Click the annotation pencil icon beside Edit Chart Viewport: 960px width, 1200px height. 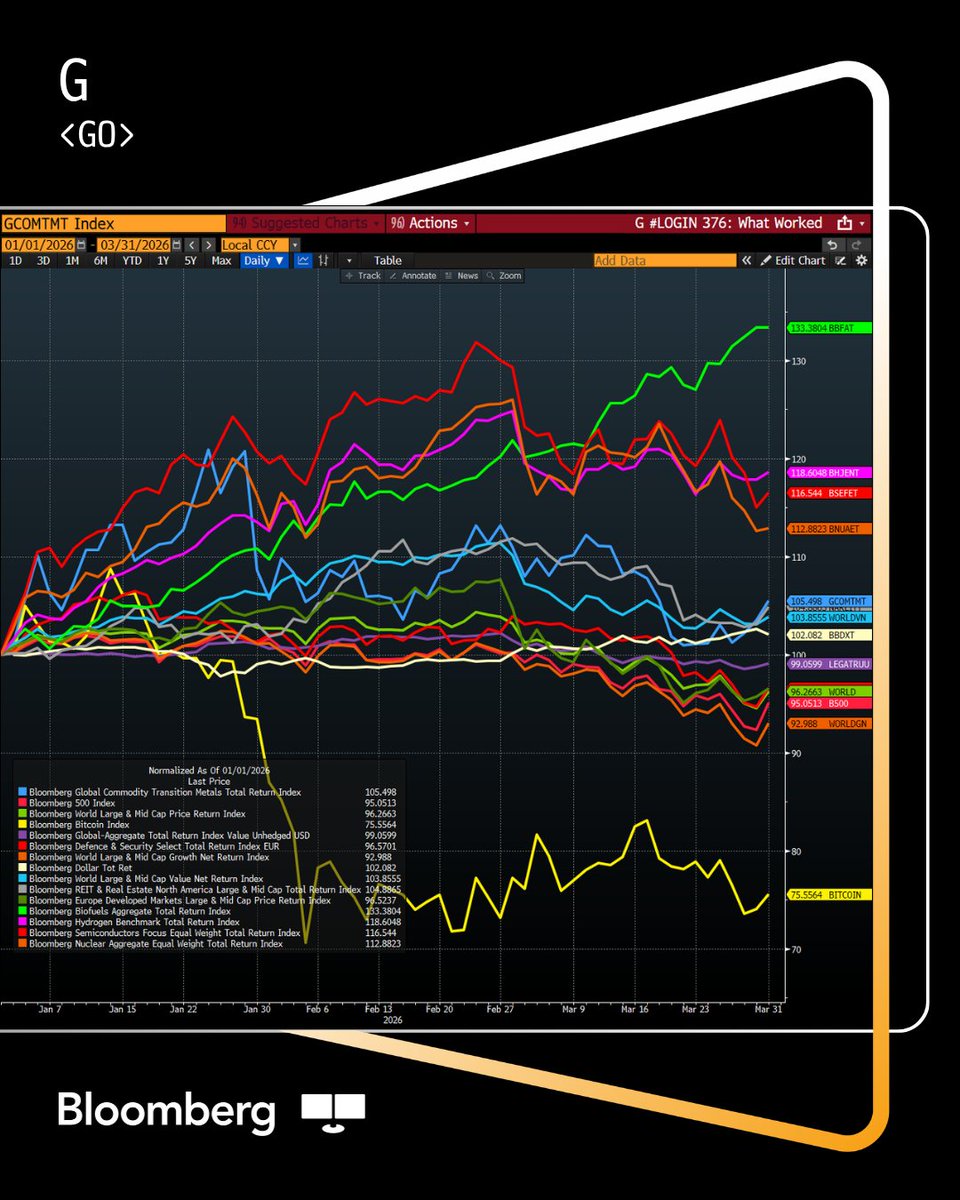click(841, 260)
